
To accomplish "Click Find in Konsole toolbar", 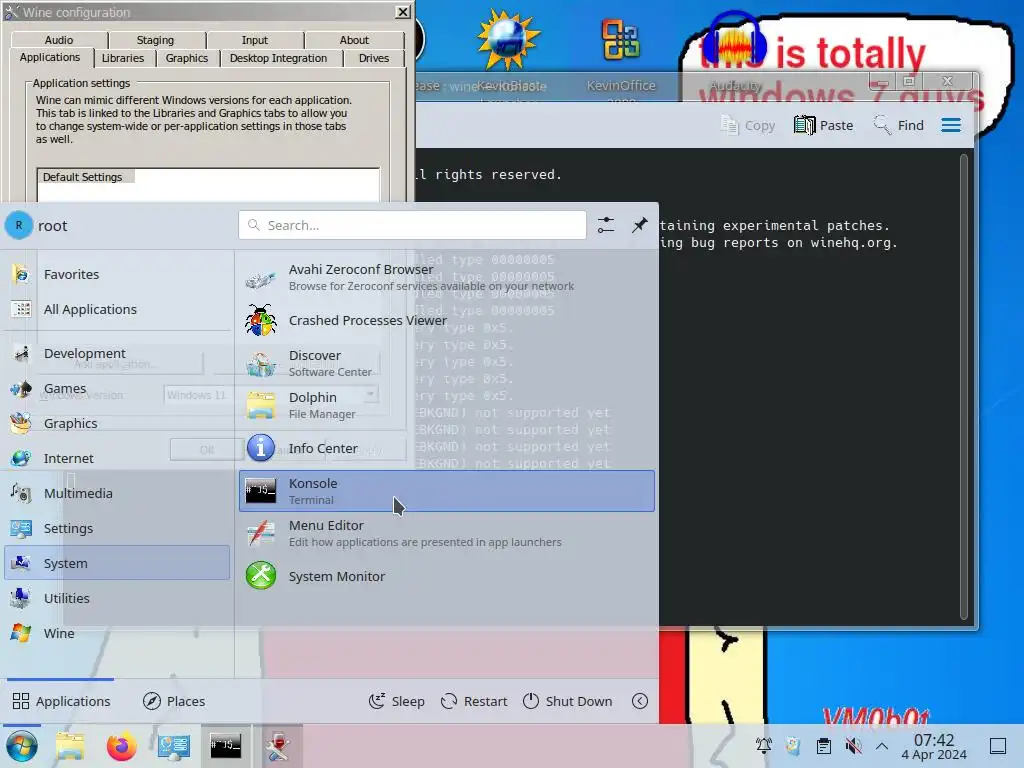I will (x=899, y=125).
